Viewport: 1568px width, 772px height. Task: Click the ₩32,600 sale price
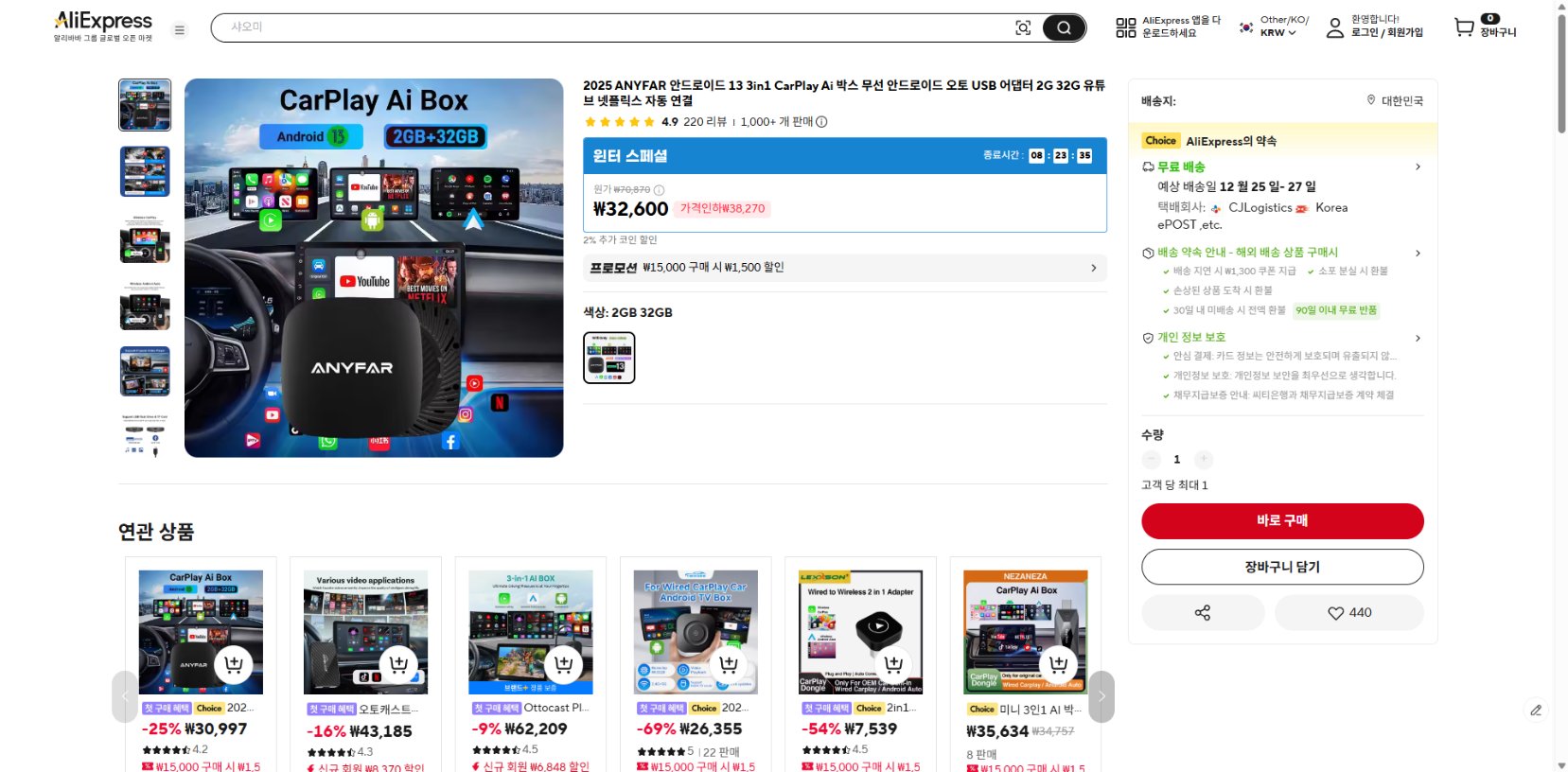click(631, 209)
